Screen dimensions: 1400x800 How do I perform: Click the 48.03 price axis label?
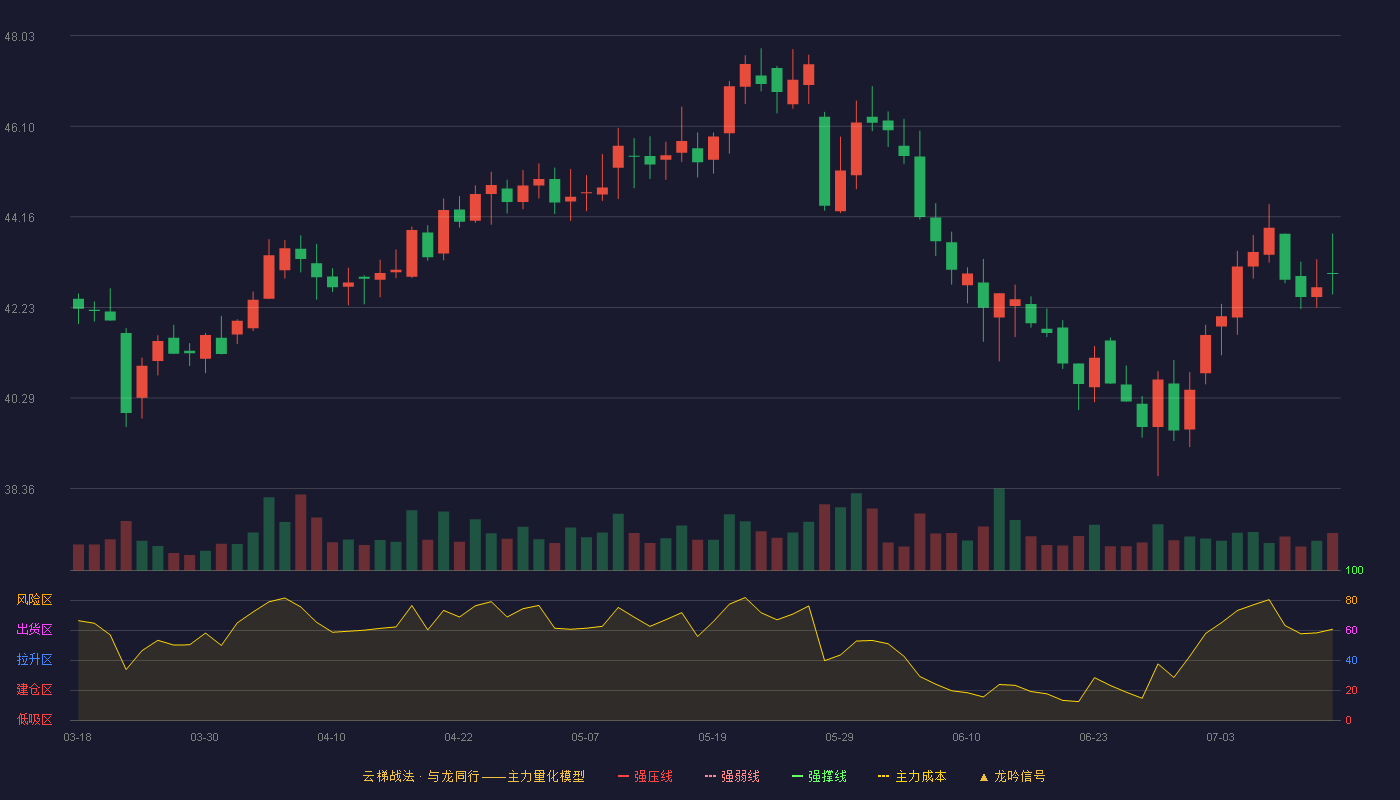pos(19,36)
